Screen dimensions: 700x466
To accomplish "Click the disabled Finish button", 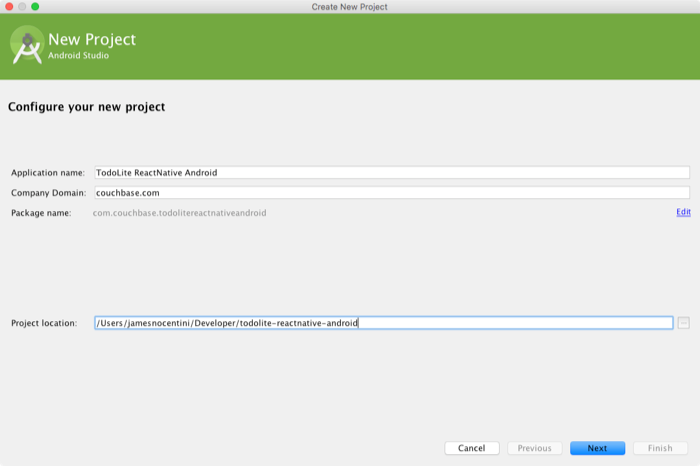I will click(x=660, y=448).
